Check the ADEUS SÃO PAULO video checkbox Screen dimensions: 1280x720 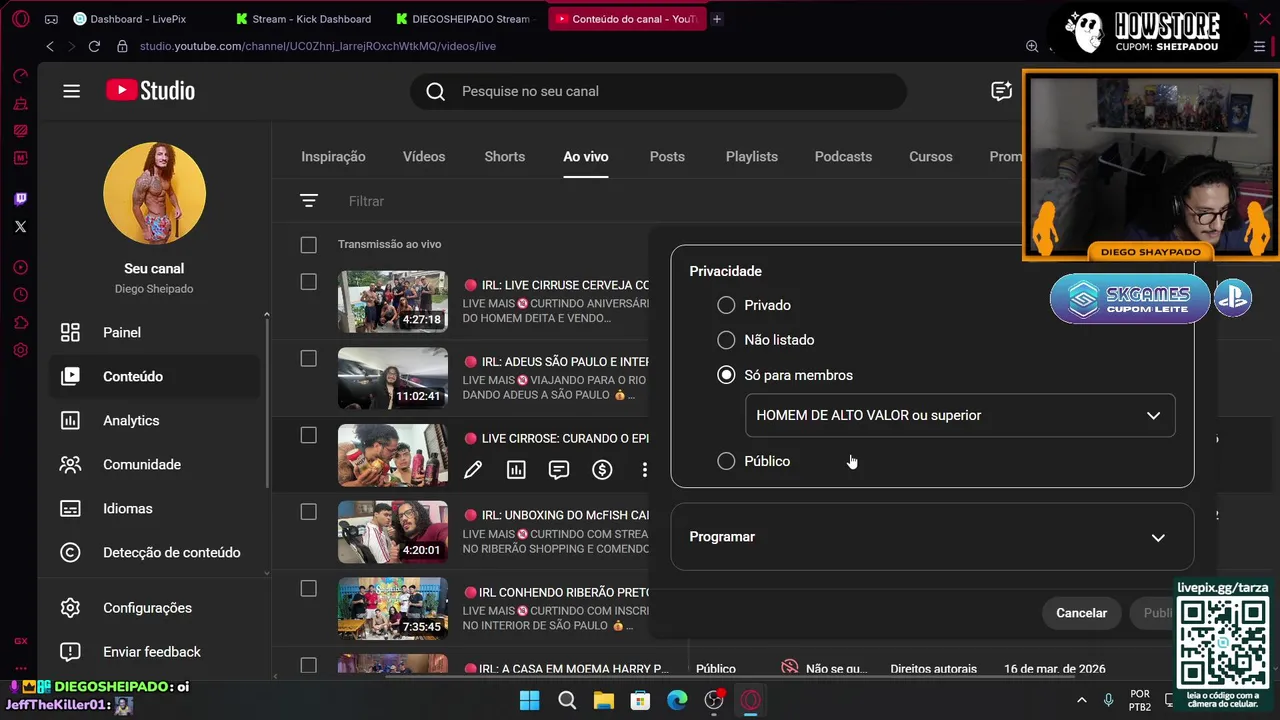tap(309, 359)
